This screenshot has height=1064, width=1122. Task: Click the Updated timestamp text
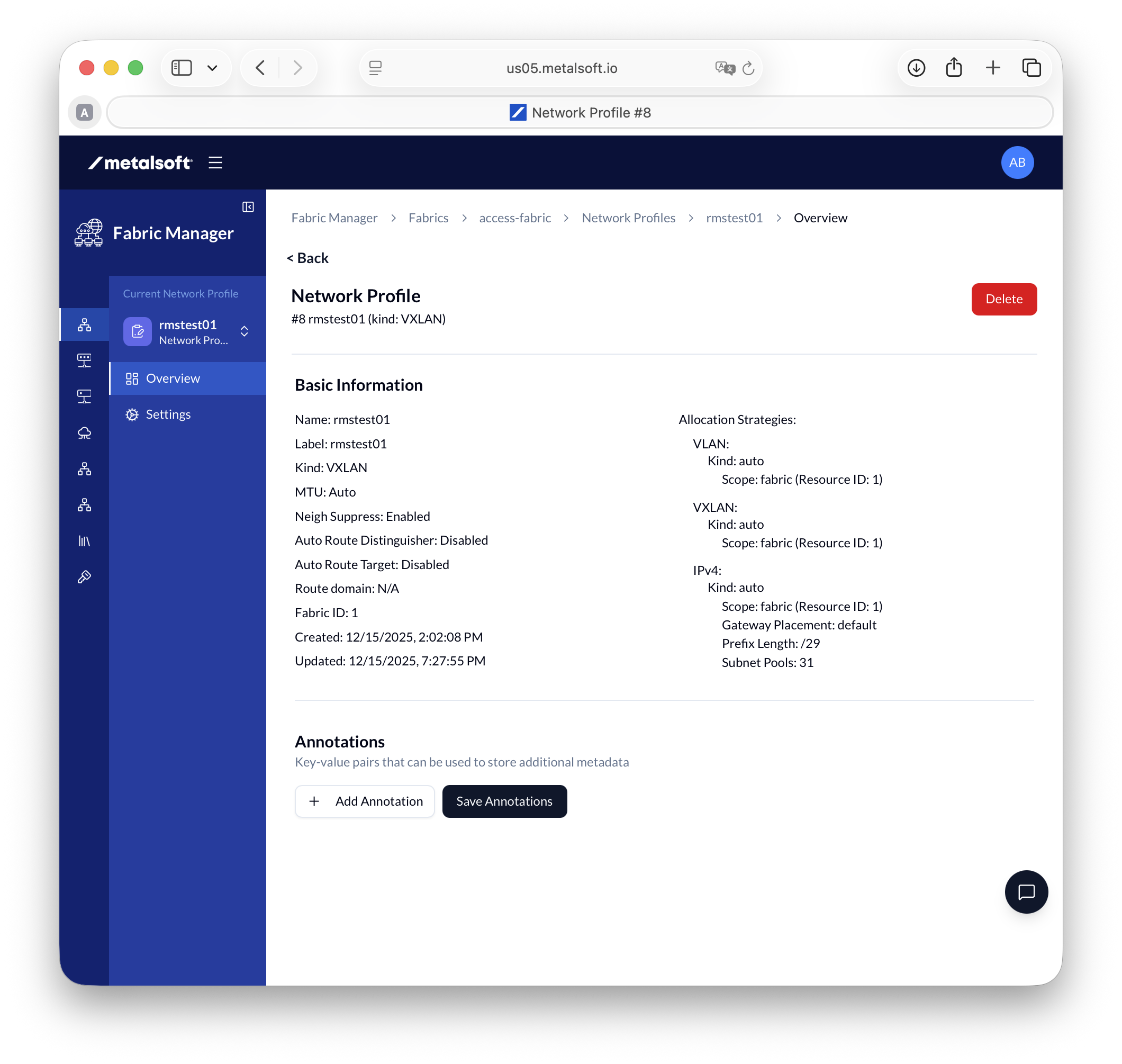[x=390, y=661]
